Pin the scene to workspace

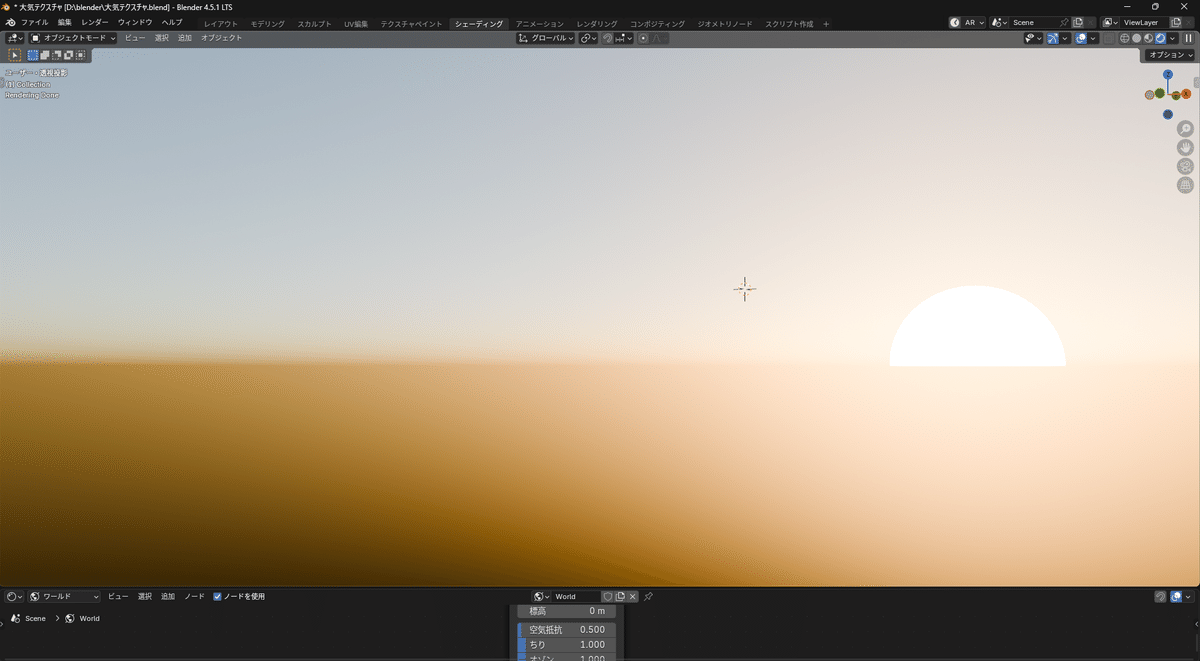point(1064,22)
